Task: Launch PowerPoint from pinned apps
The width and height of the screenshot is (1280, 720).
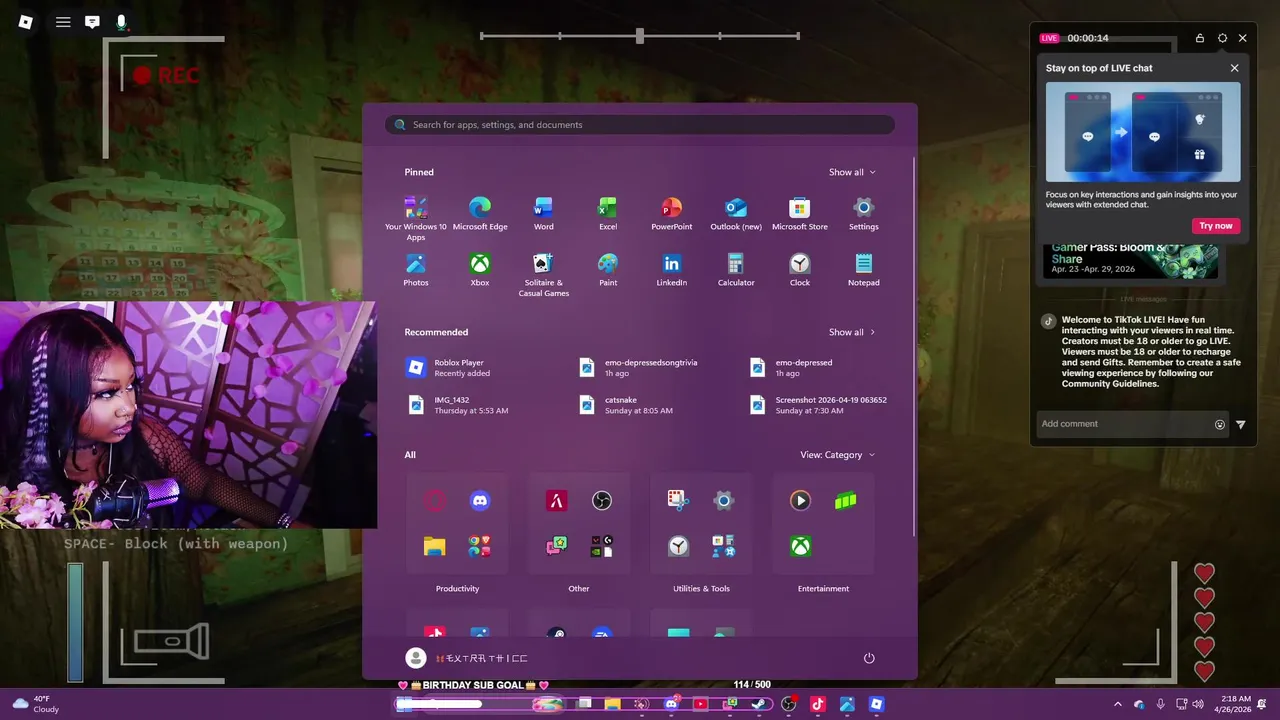Action: [671, 214]
